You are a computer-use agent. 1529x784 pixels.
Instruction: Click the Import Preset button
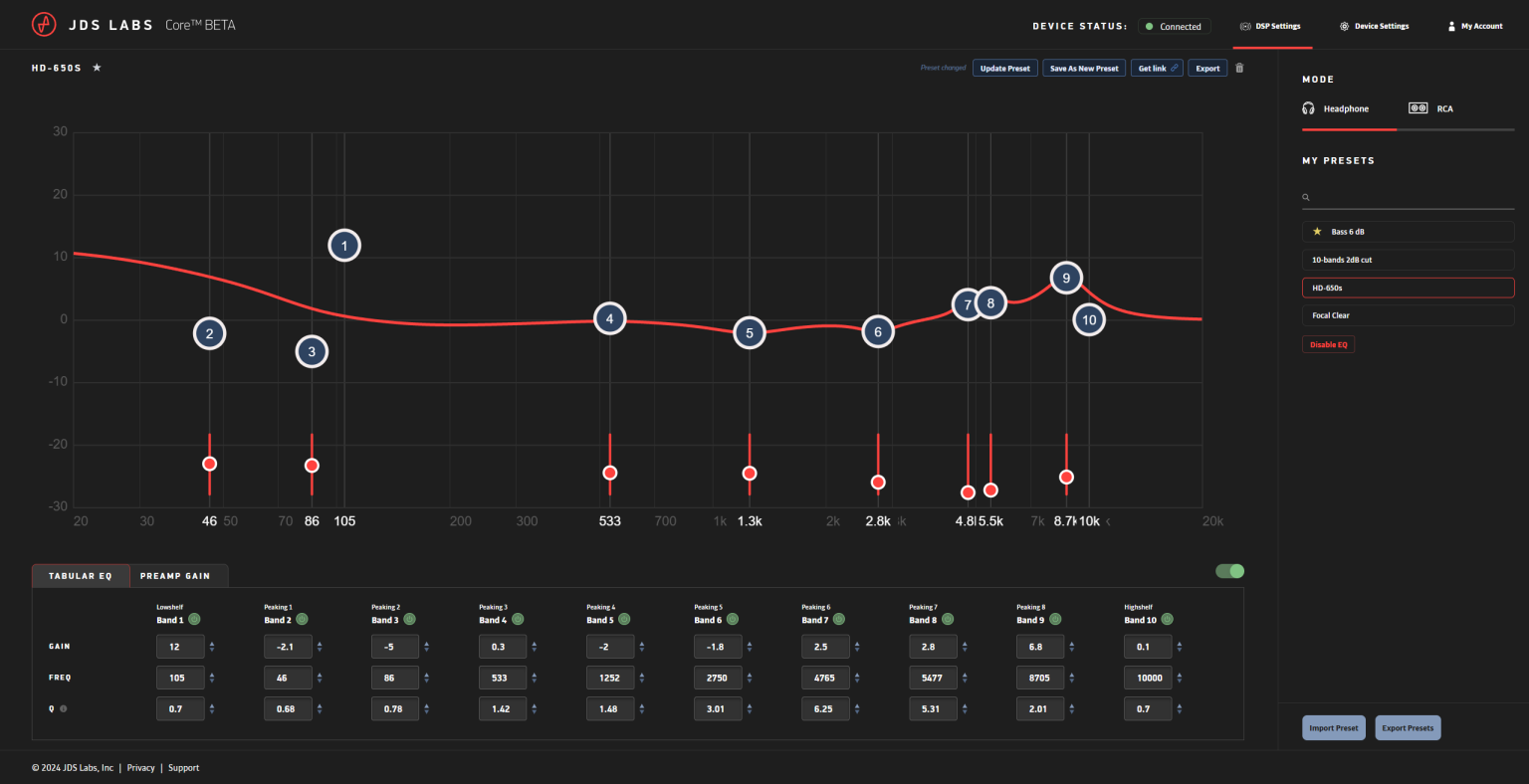pos(1334,727)
